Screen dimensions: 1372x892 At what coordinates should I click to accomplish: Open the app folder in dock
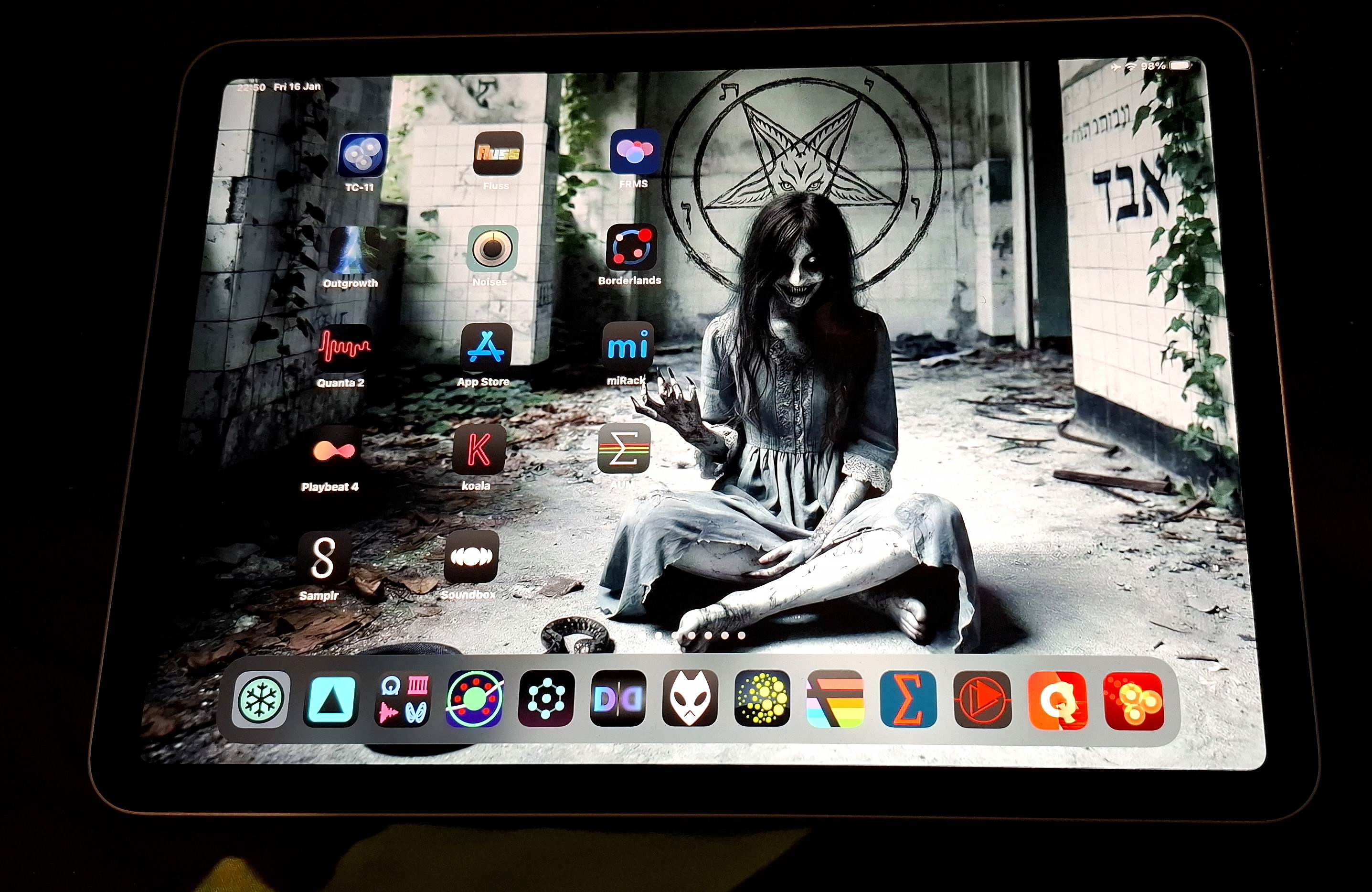tap(403, 699)
